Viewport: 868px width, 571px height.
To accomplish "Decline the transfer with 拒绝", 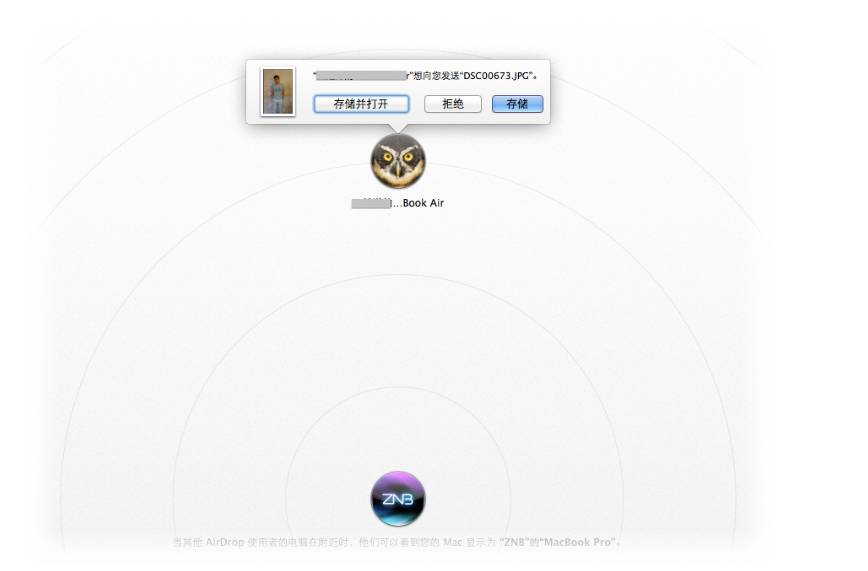I will click(x=453, y=104).
